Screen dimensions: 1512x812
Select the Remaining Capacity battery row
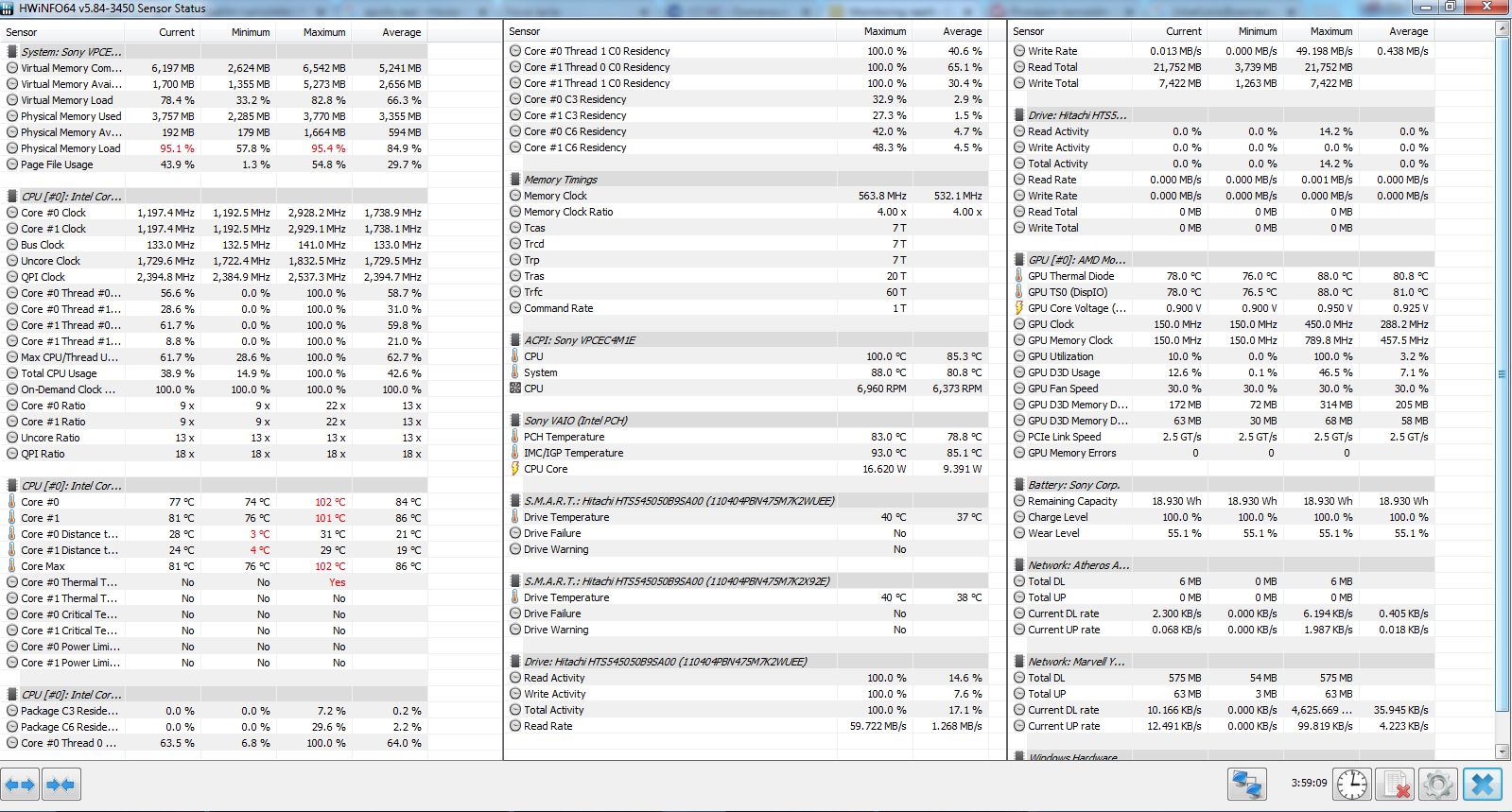pos(1222,501)
